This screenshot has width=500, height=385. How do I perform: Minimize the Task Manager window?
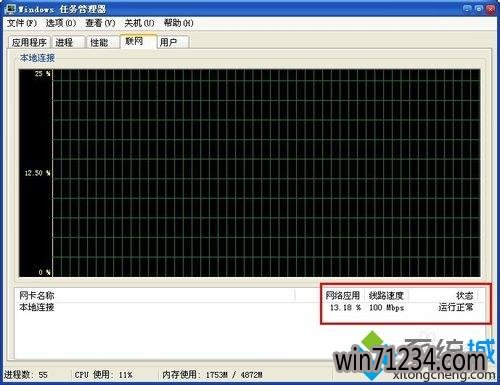click(x=467, y=9)
